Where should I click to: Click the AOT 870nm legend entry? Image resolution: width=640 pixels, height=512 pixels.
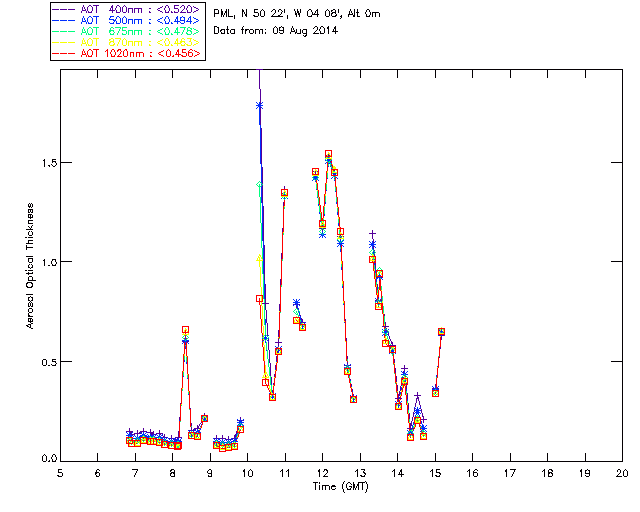coord(127,42)
